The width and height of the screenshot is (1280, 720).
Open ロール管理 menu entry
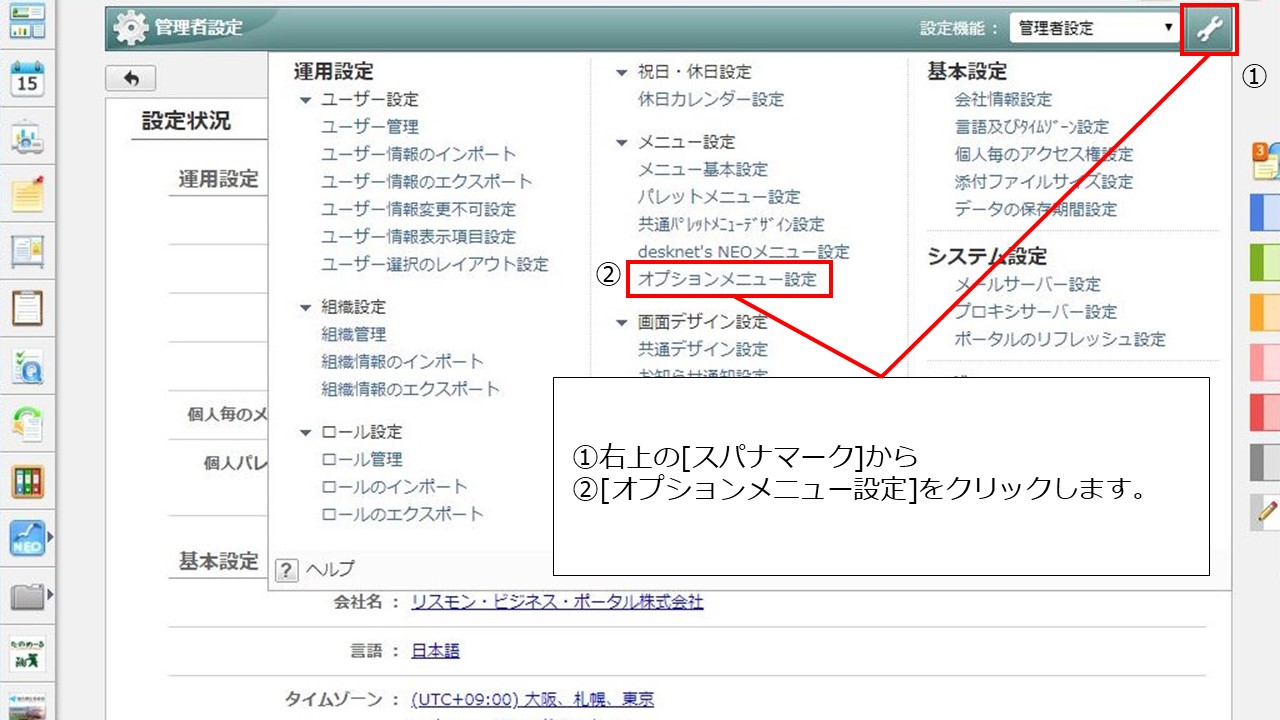coord(362,459)
